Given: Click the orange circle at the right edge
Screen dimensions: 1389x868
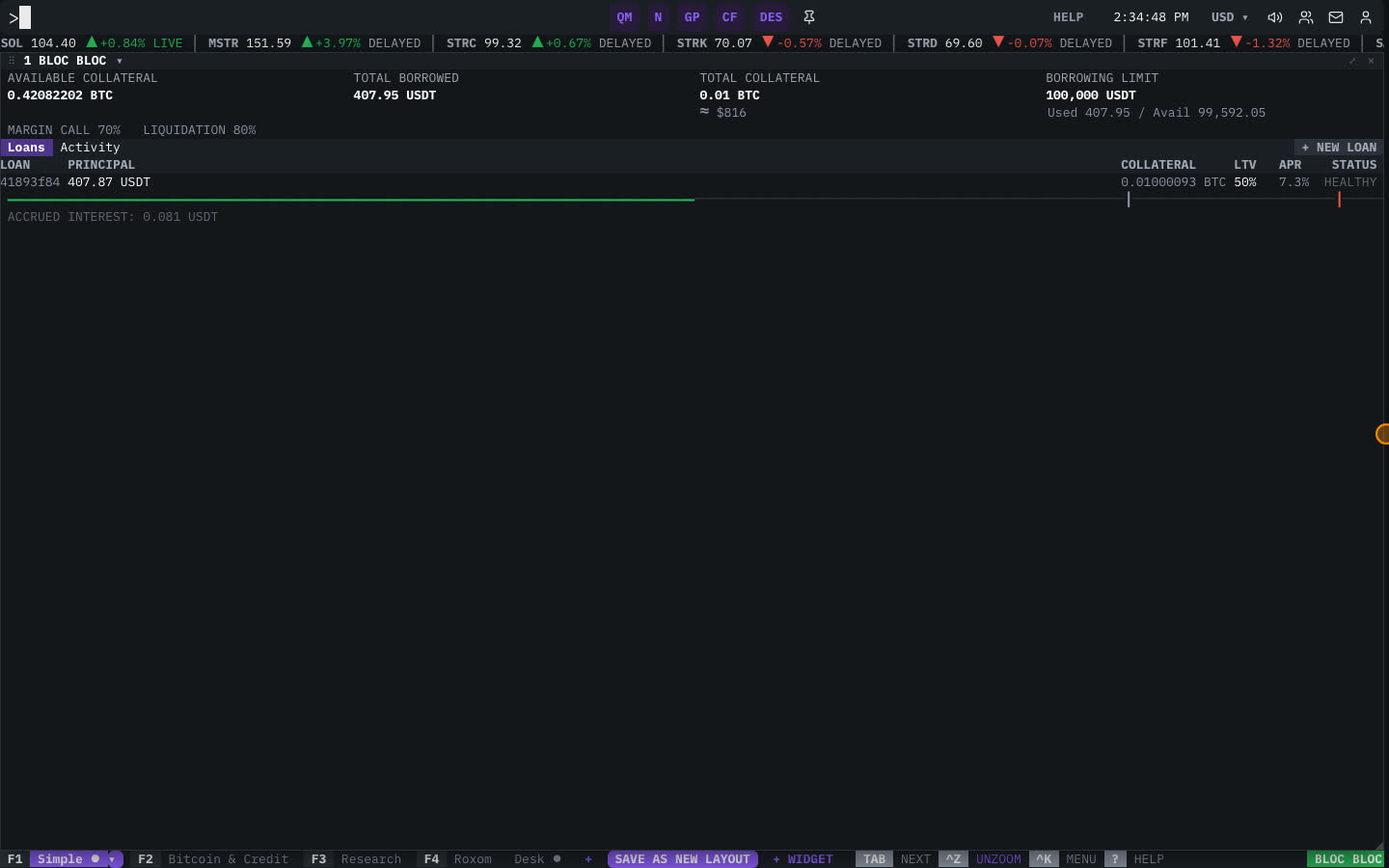Looking at the screenshot, I should (1382, 434).
